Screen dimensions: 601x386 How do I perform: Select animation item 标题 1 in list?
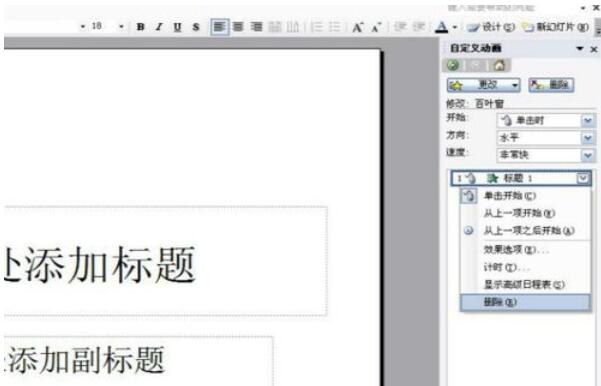click(521, 178)
